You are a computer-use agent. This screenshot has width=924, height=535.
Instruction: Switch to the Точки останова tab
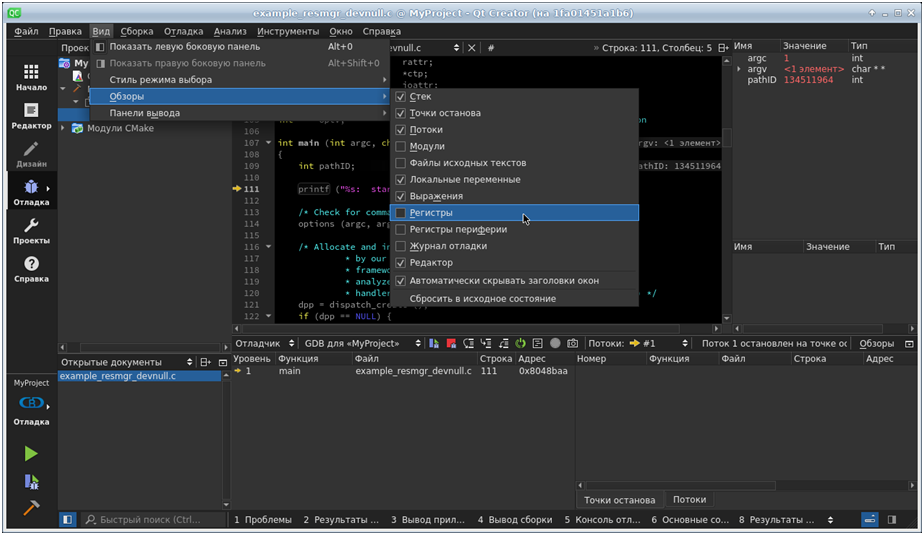point(619,500)
